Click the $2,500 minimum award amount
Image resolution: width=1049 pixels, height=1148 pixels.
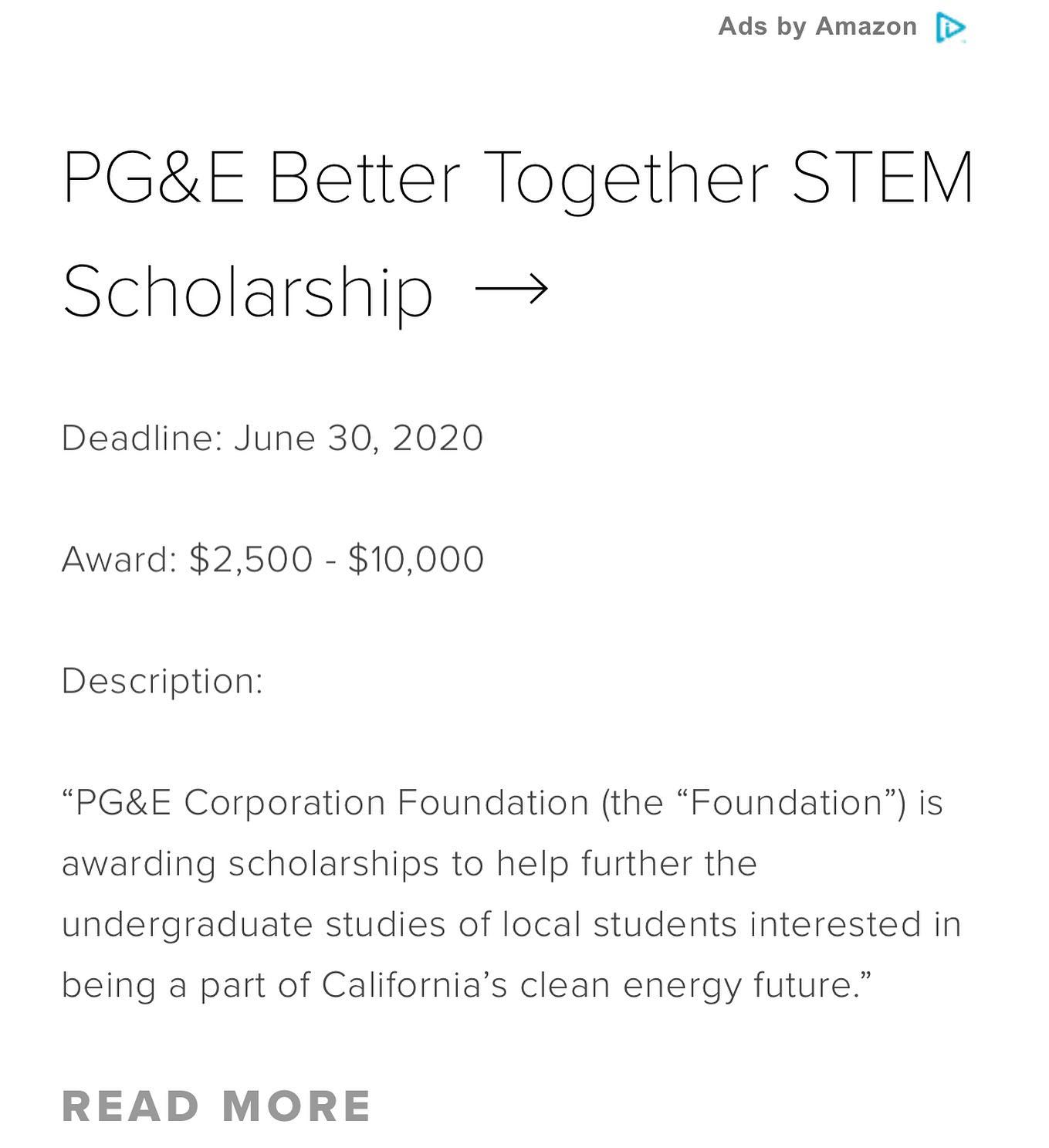pos(251,560)
